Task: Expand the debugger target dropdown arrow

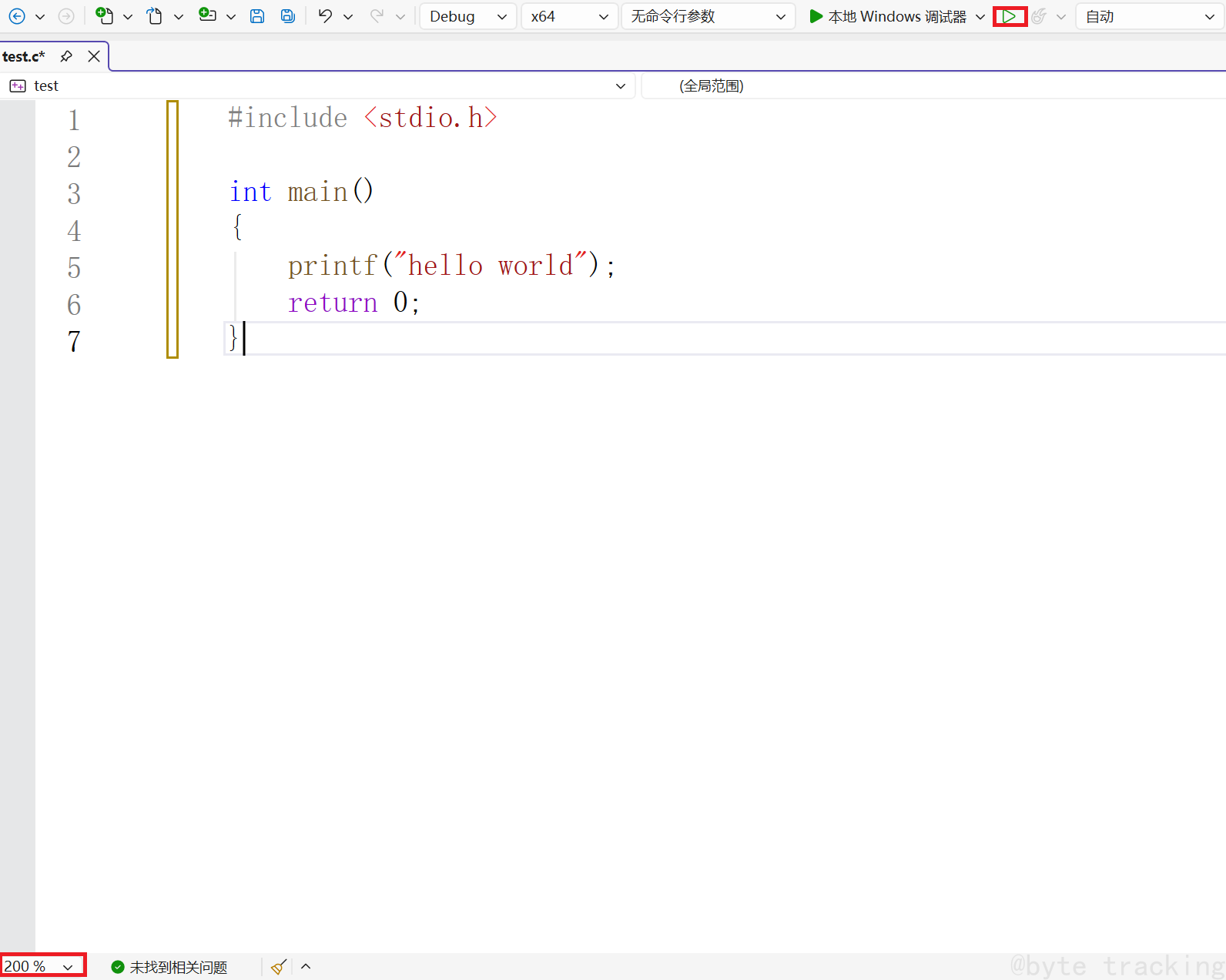Action: click(980, 17)
